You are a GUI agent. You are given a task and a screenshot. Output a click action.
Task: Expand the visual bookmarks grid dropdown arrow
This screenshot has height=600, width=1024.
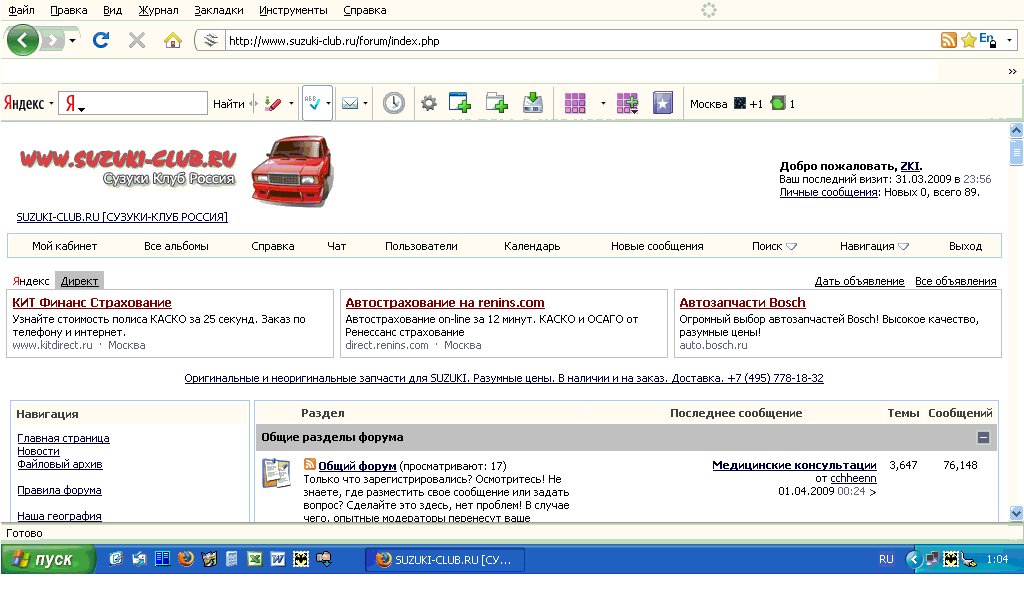pos(603,104)
